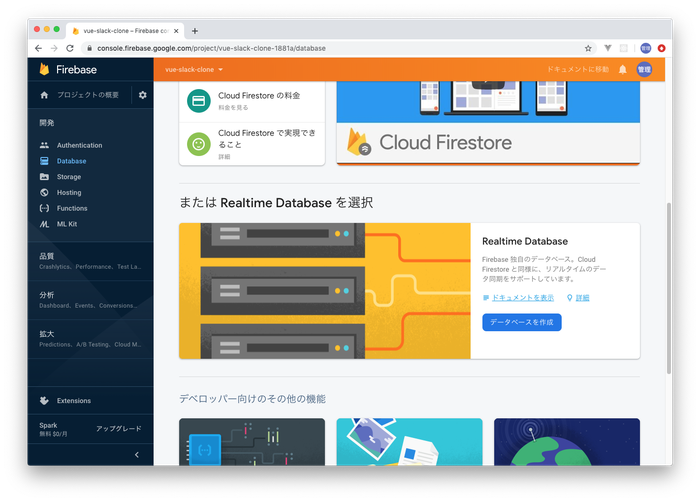The width and height of the screenshot is (700, 502).
Task: Open ドキュメントを表示 link
Action: (x=522, y=298)
